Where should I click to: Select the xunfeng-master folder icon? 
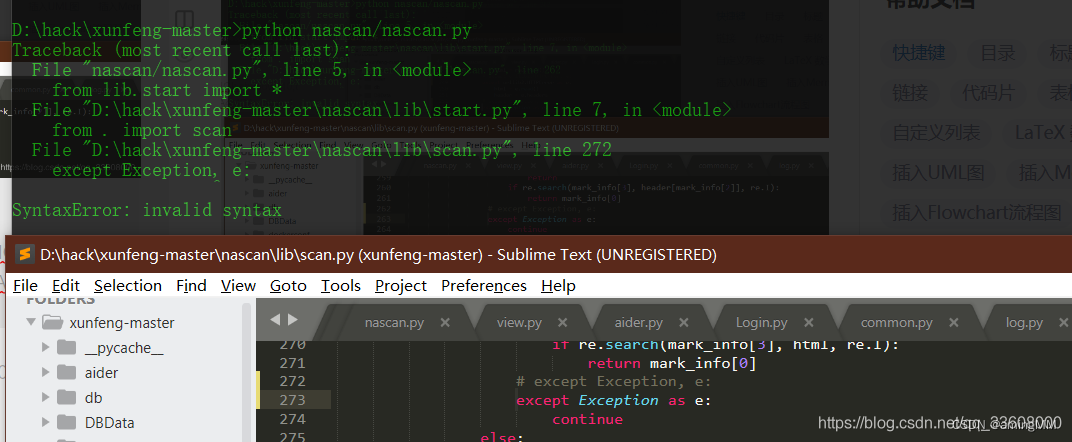pyautogui.click(x=52, y=322)
